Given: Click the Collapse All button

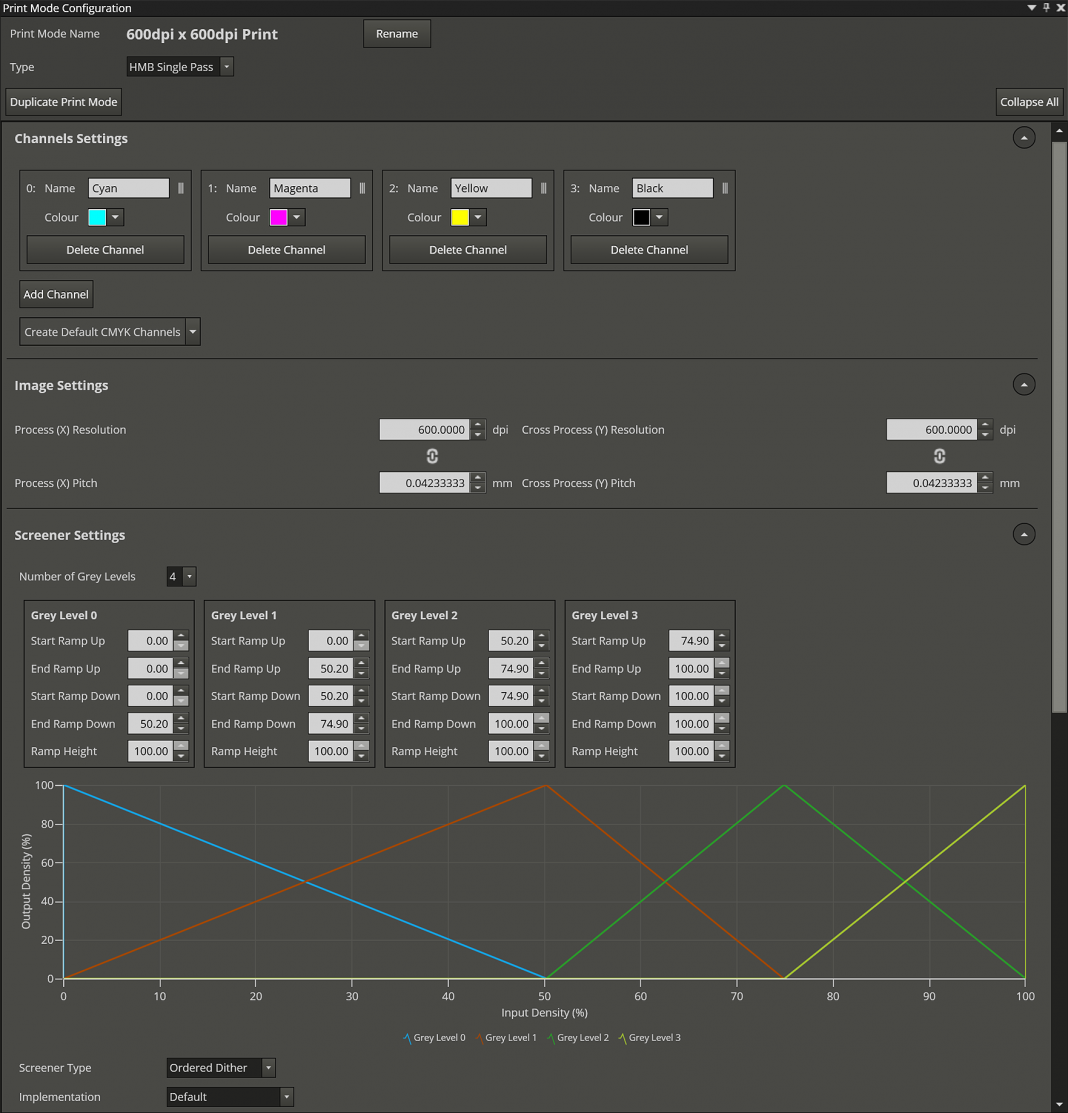Looking at the screenshot, I should [x=1029, y=101].
